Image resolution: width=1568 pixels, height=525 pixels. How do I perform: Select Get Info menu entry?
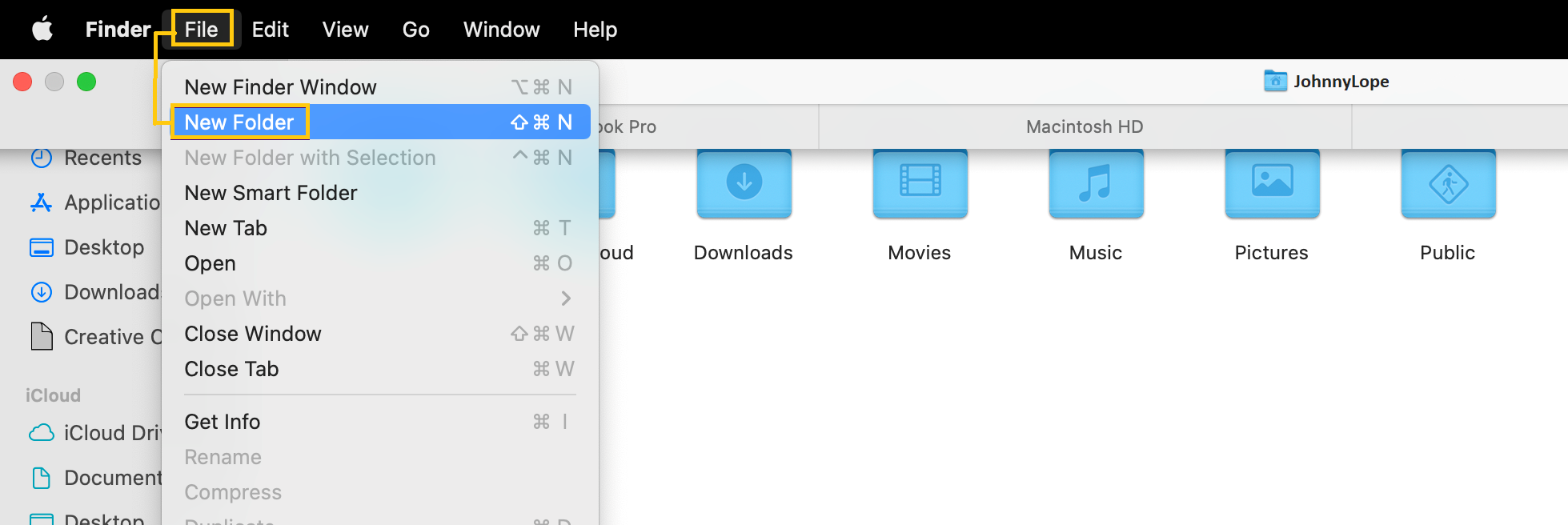tap(380, 422)
